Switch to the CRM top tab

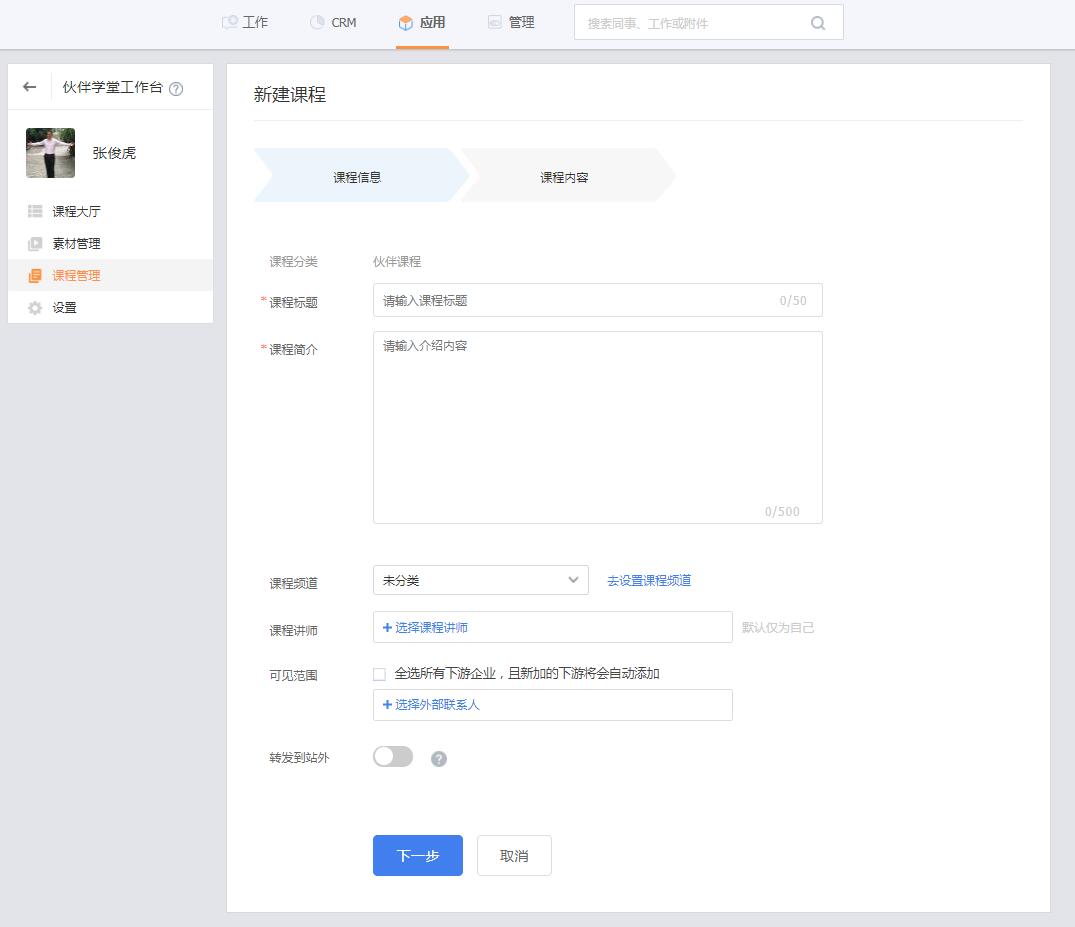click(333, 22)
